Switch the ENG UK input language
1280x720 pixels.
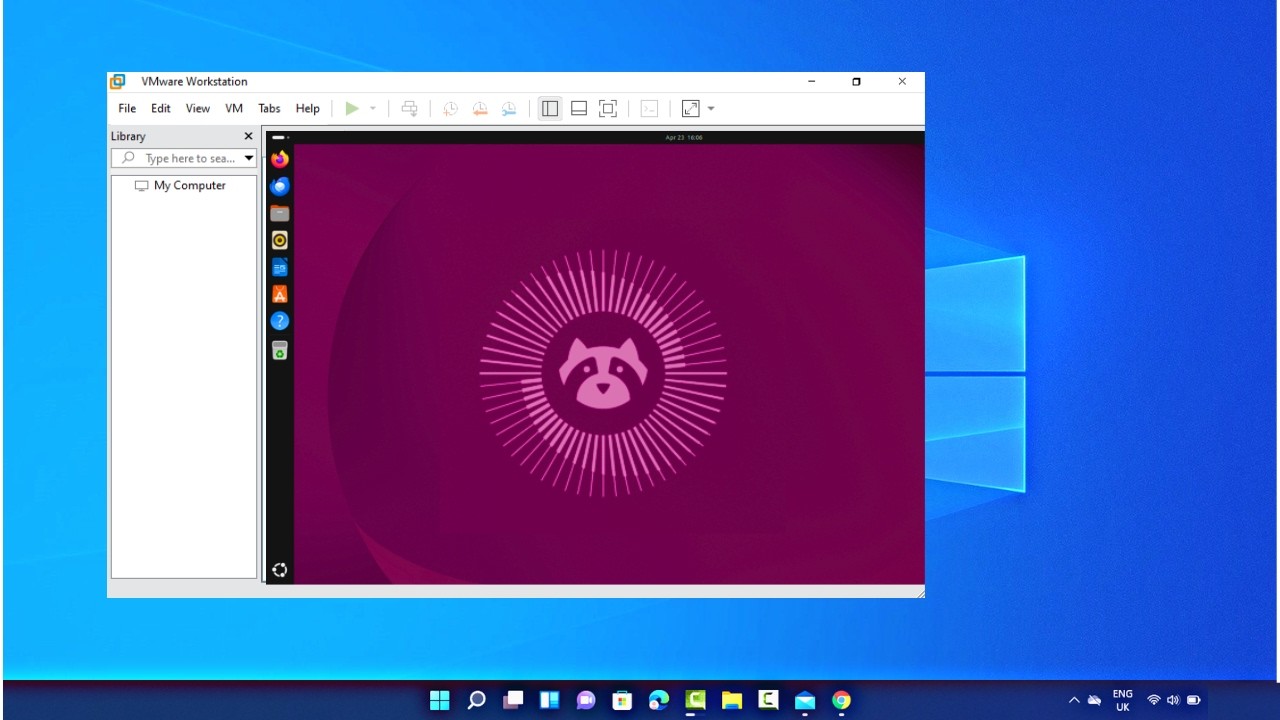(1123, 700)
